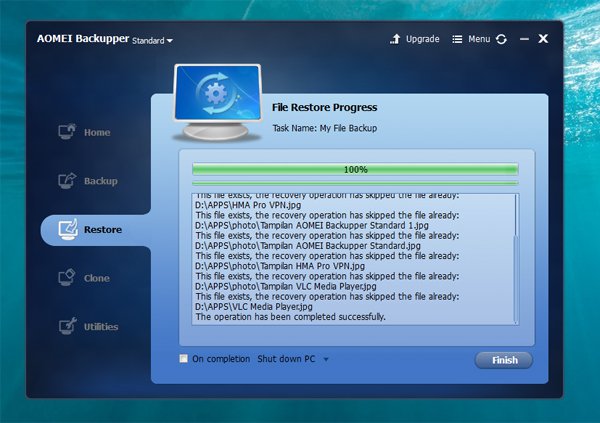Screen dimensions: 600x423
Task: Minimize the AOMEI Backupper window
Action: point(524,39)
